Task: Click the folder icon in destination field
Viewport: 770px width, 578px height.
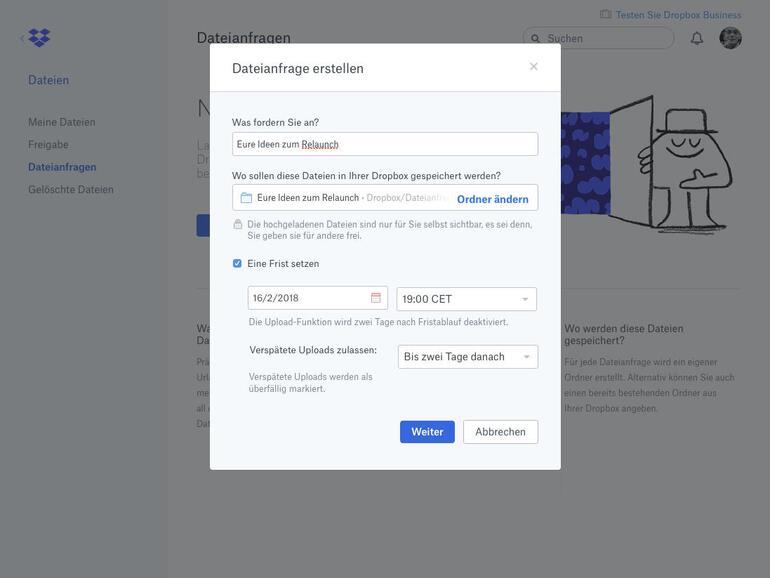Action: 246,198
